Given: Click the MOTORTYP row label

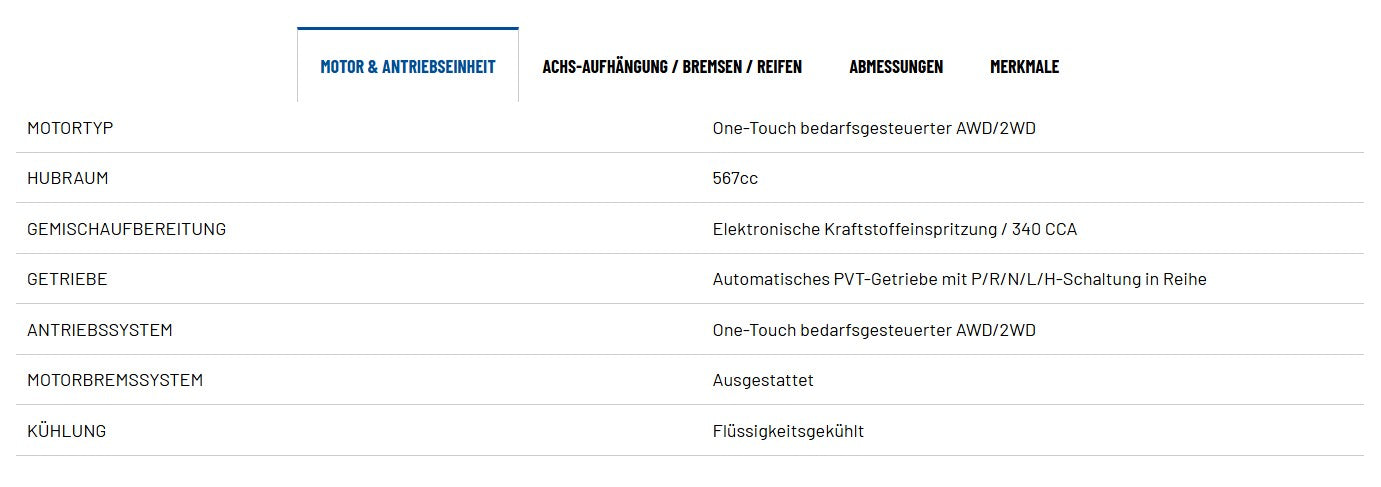Looking at the screenshot, I should pyautogui.click(x=70, y=128).
